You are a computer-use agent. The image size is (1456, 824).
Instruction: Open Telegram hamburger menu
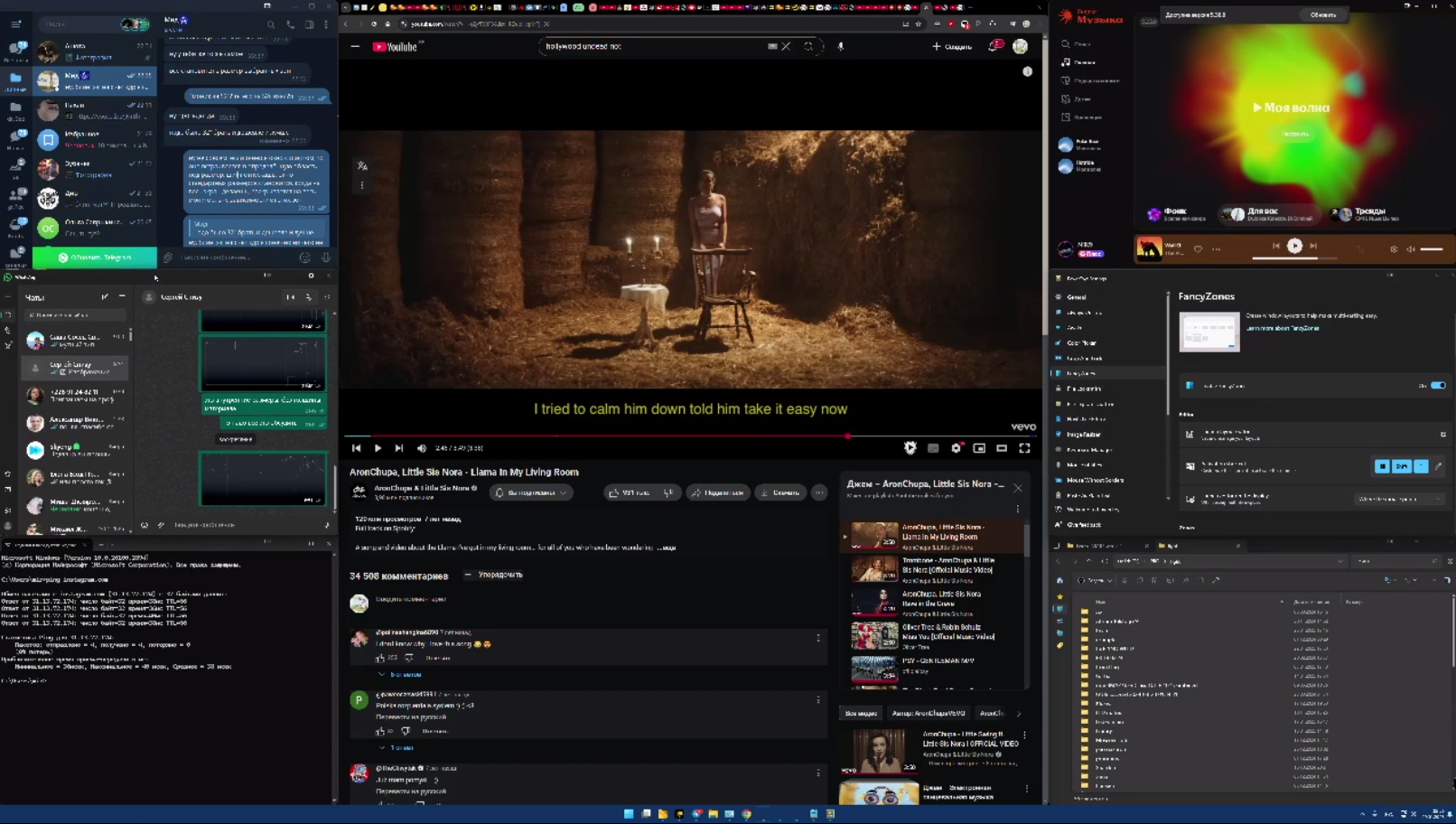pos(16,24)
